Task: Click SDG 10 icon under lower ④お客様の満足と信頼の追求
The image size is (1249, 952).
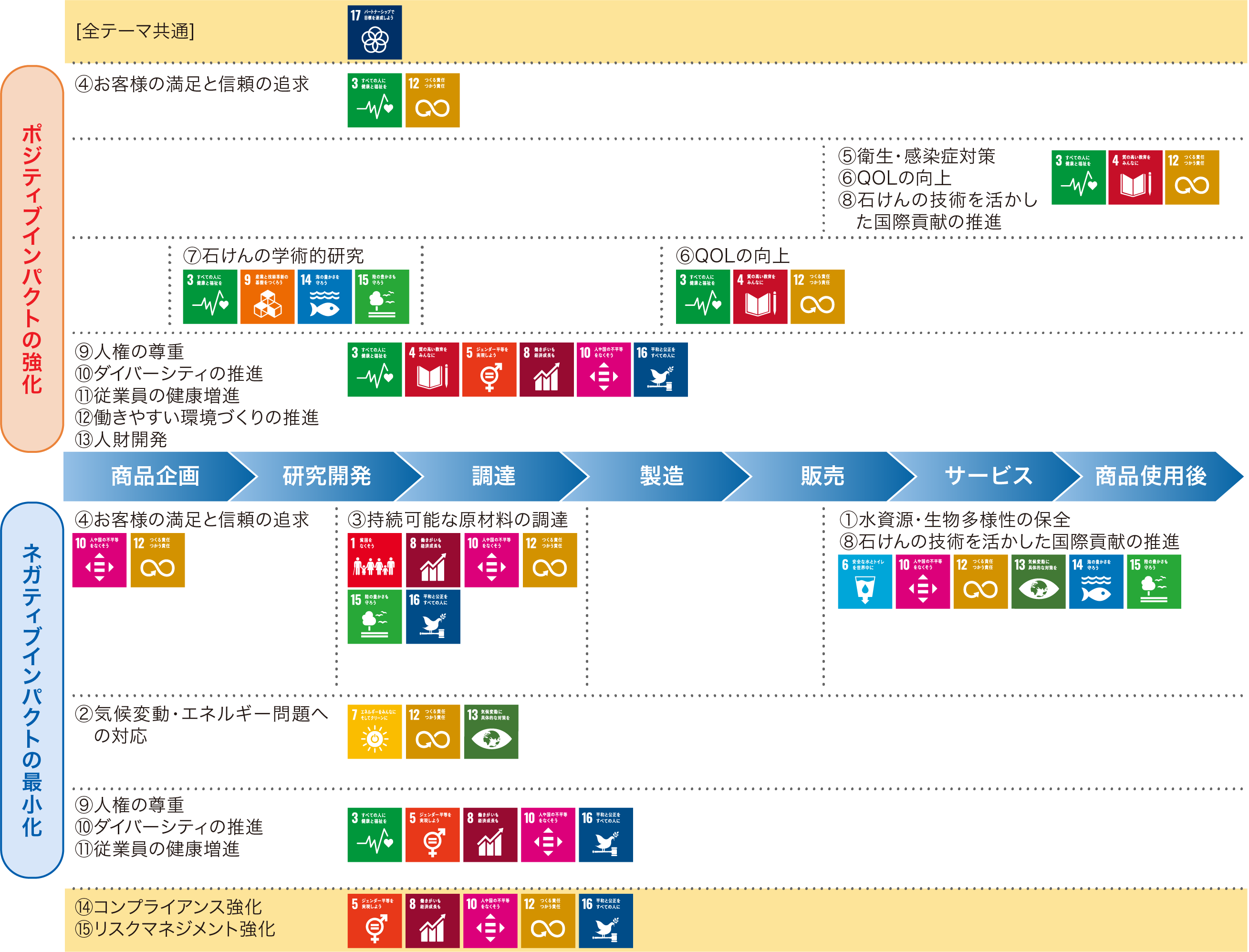Action: pyautogui.click(x=100, y=560)
